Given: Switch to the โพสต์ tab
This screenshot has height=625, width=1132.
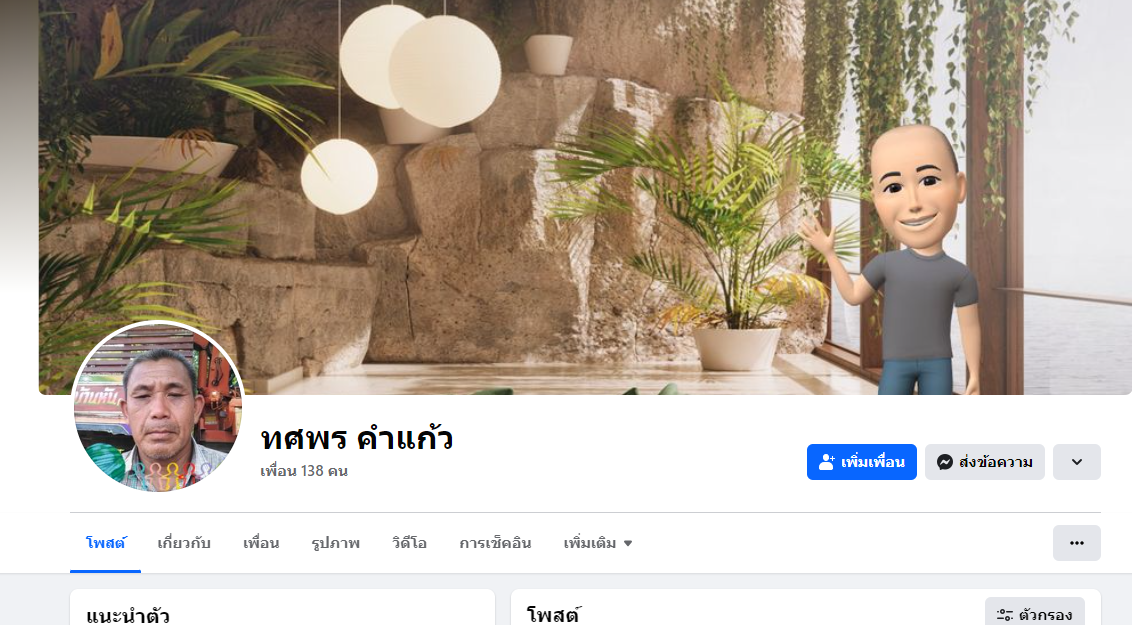Looking at the screenshot, I should click(105, 543).
